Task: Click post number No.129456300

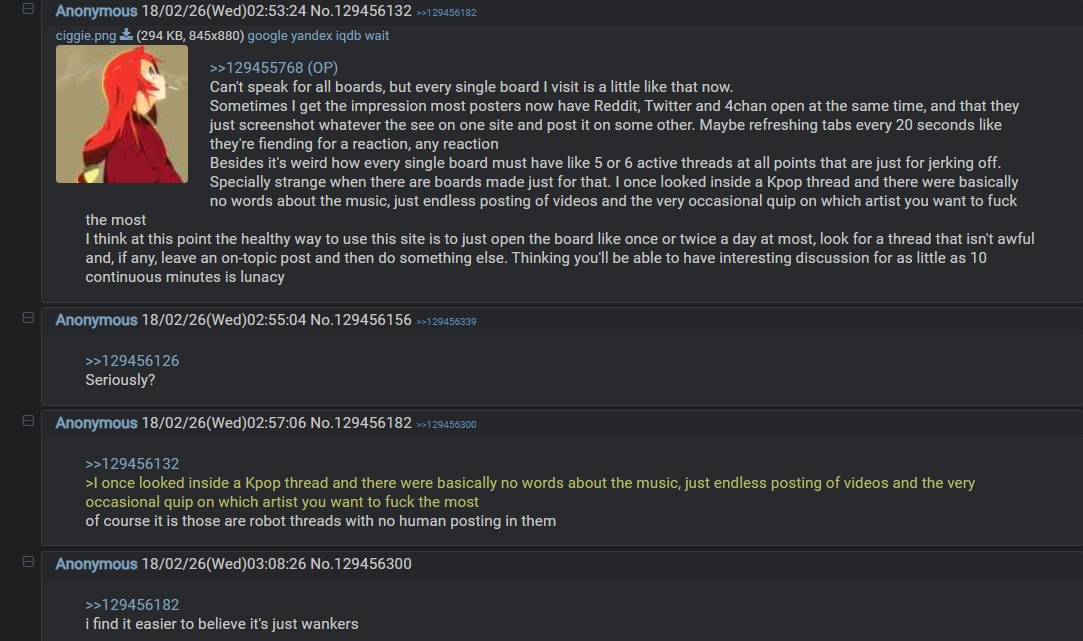Action: point(361,564)
